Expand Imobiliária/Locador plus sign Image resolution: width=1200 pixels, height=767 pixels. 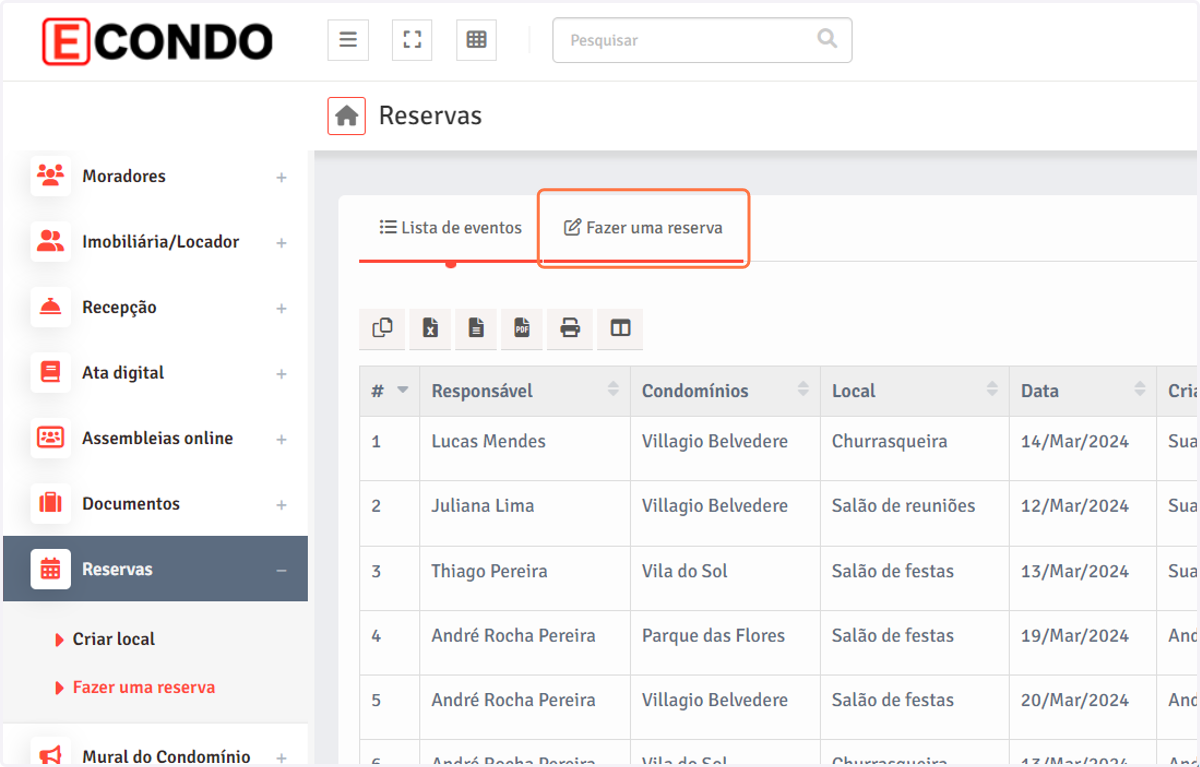pyautogui.click(x=282, y=243)
